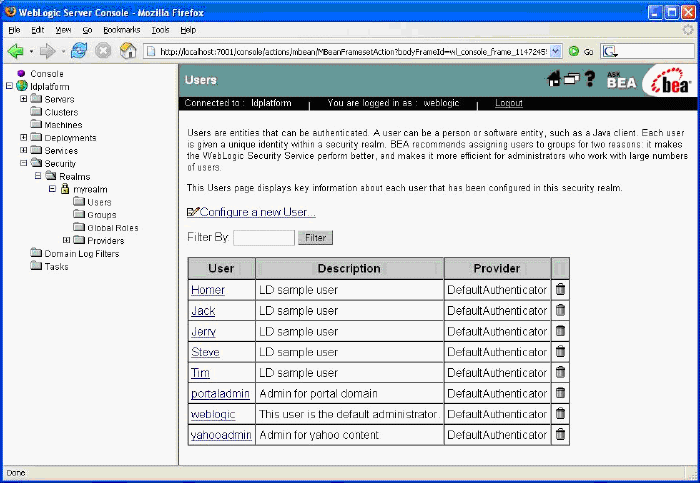Click the Firefox Back arrow button
The image size is (700, 483).
click(x=16, y=51)
